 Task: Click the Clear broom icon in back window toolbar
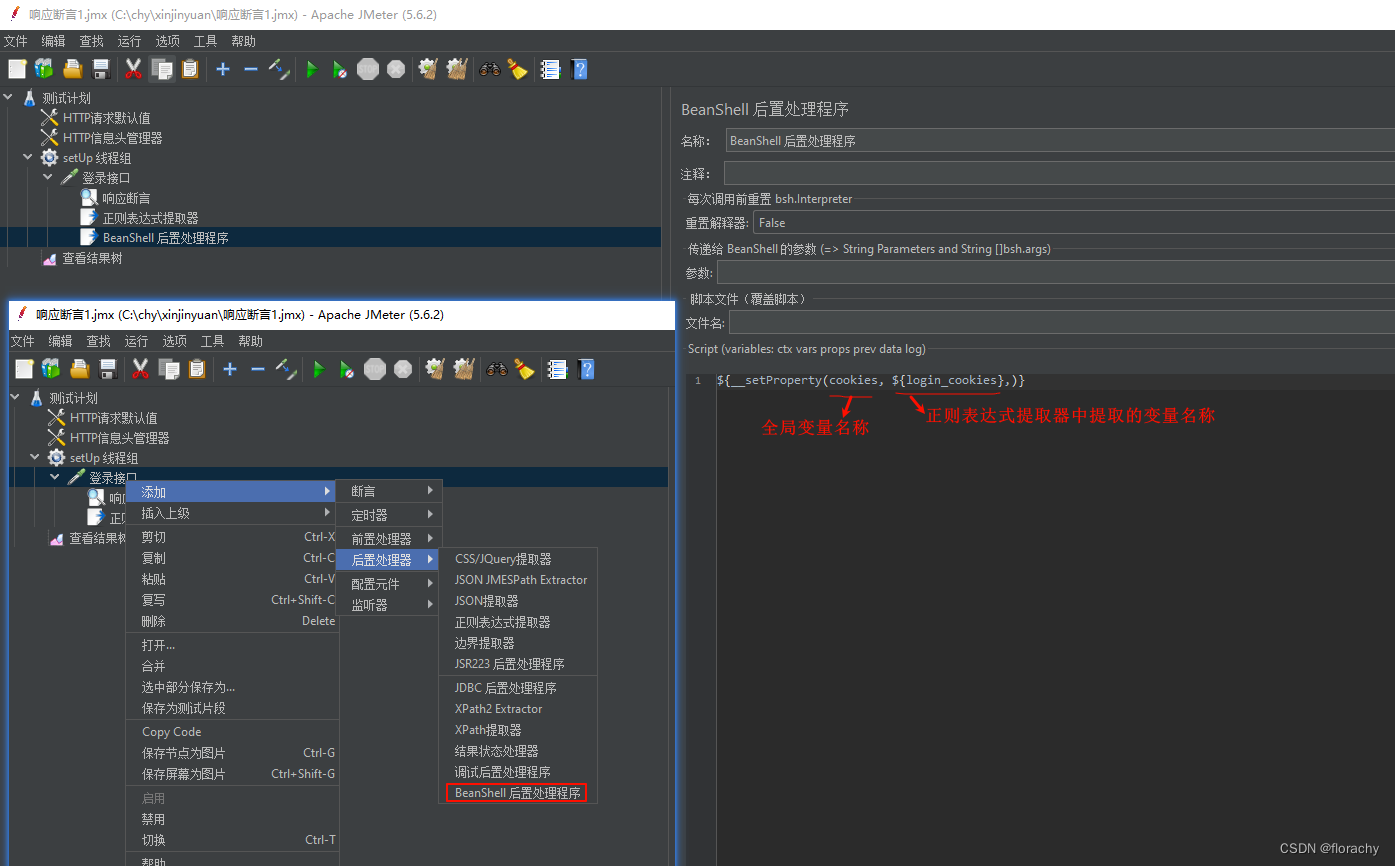(x=428, y=69)
